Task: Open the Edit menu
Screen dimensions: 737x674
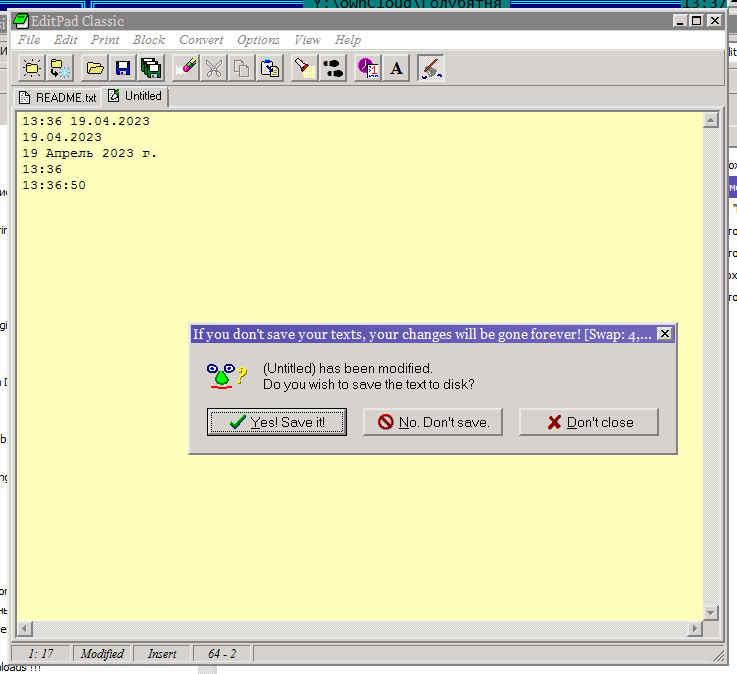Action: [x=65, y=40]
